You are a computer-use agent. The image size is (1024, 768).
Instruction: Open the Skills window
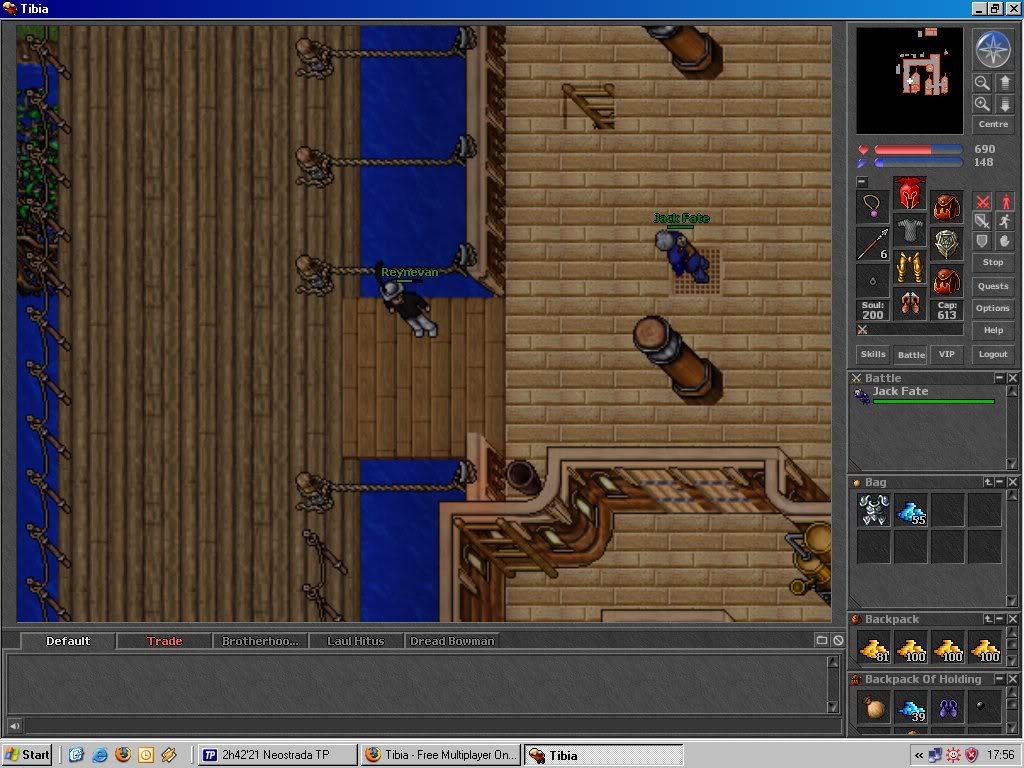tap(873, 354)
